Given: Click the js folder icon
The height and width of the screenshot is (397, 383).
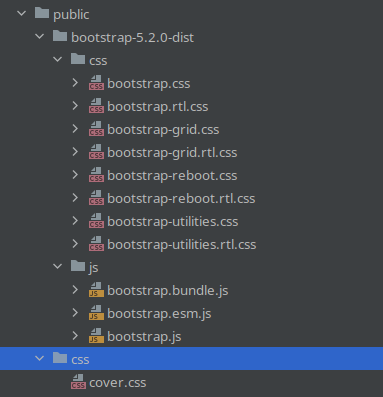Looking at the screenshot, I should (x=78, y=266).
